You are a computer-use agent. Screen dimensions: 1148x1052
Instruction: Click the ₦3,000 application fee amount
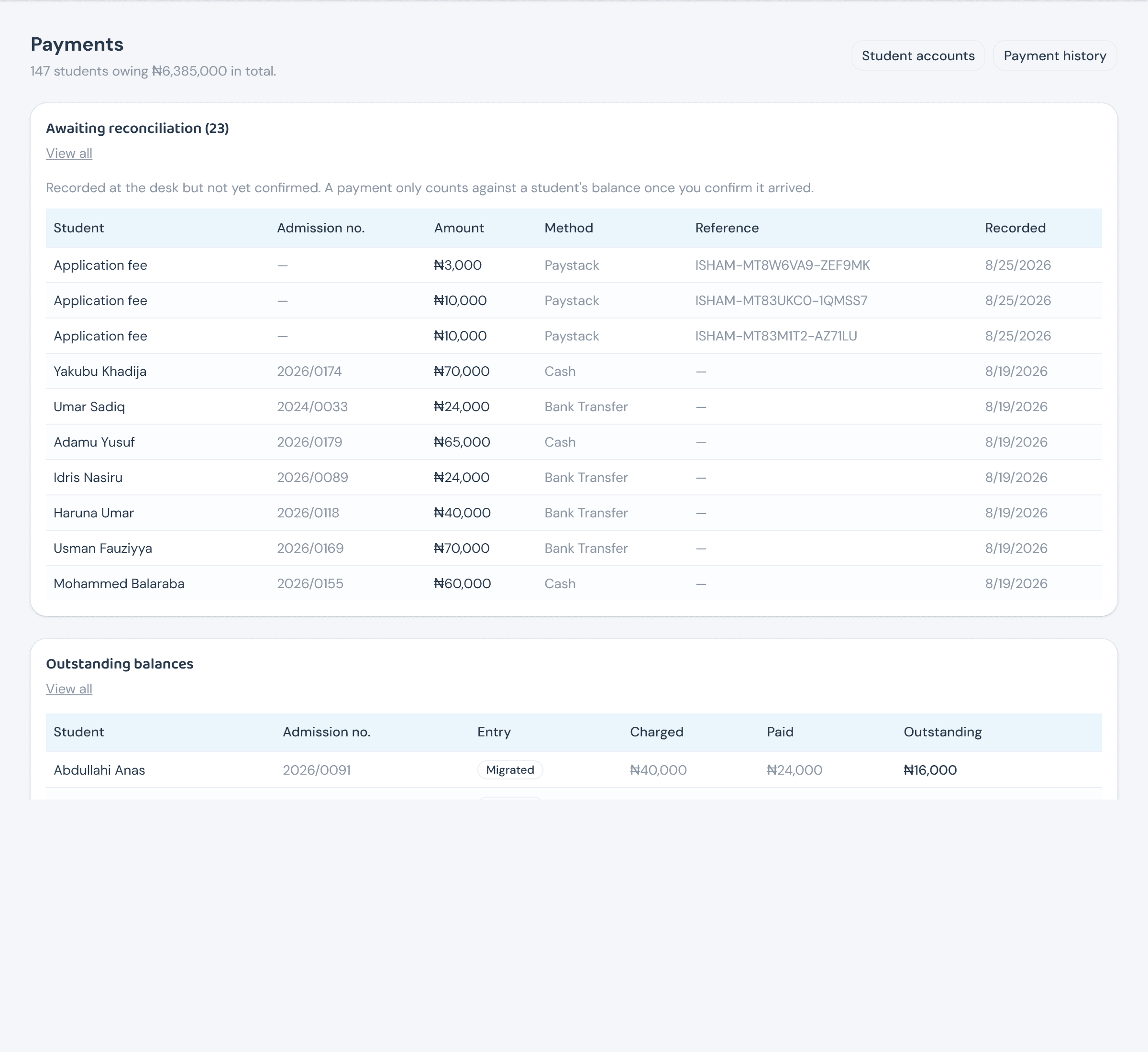458,265
